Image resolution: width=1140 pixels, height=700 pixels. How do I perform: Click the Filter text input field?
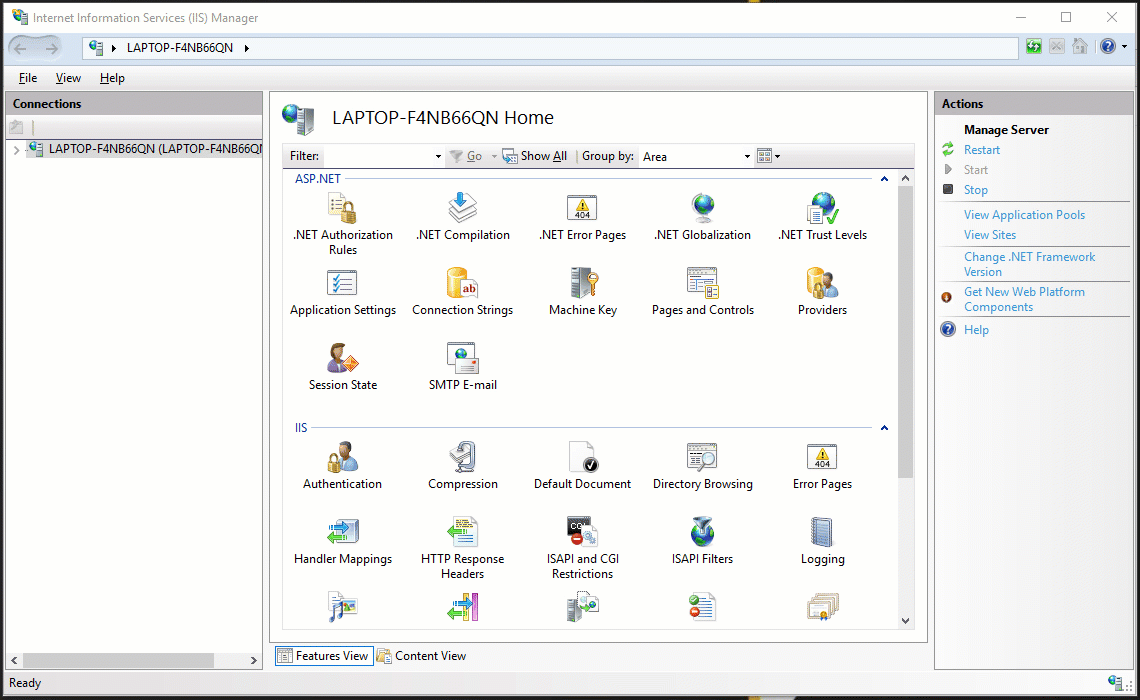[x=378, y=156]
